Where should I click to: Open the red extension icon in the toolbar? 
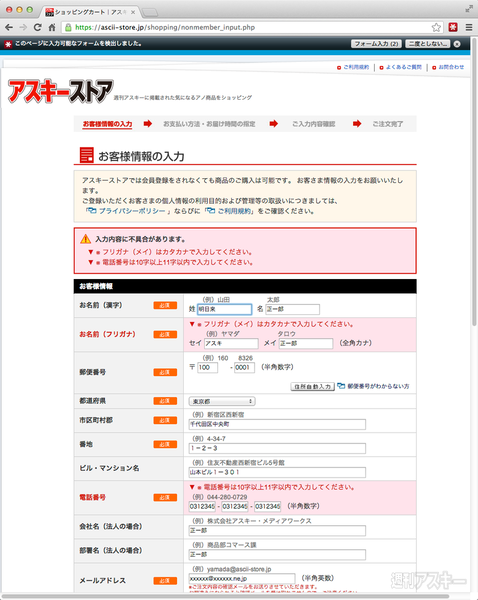[453, 27]
